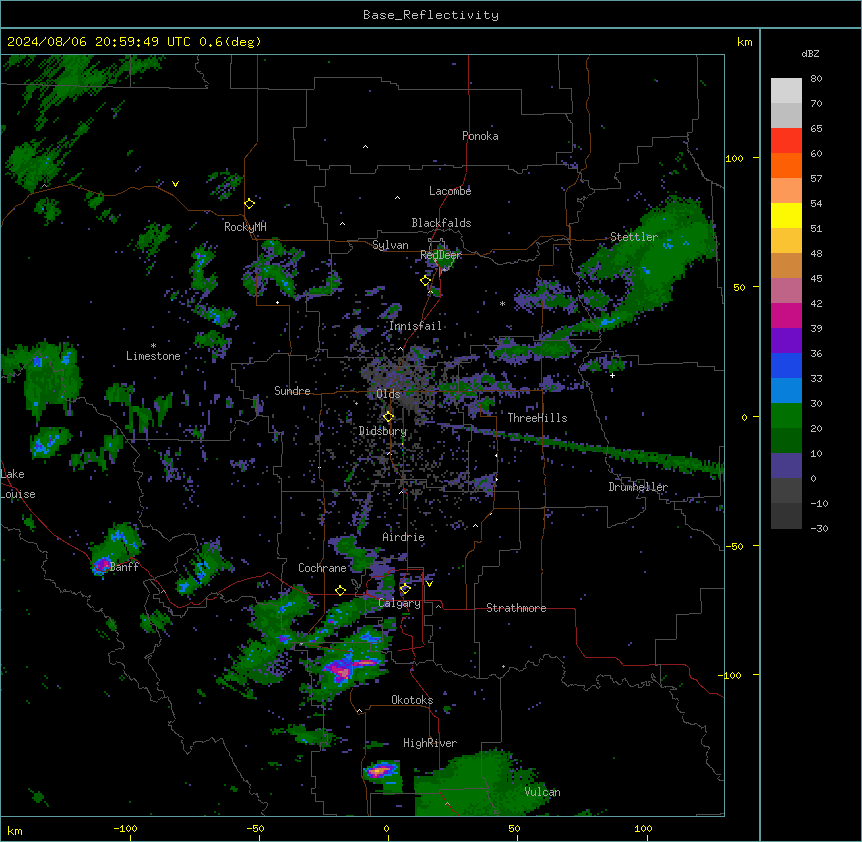Click the white caret marker south of Ponoka
Screen dimensions: 862x842
point(366,147)
